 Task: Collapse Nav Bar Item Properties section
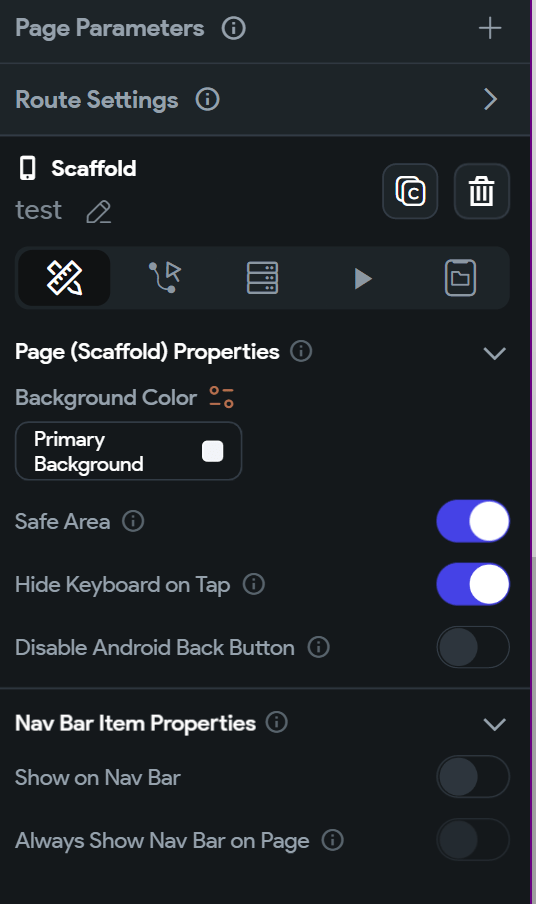pos(494,724)
